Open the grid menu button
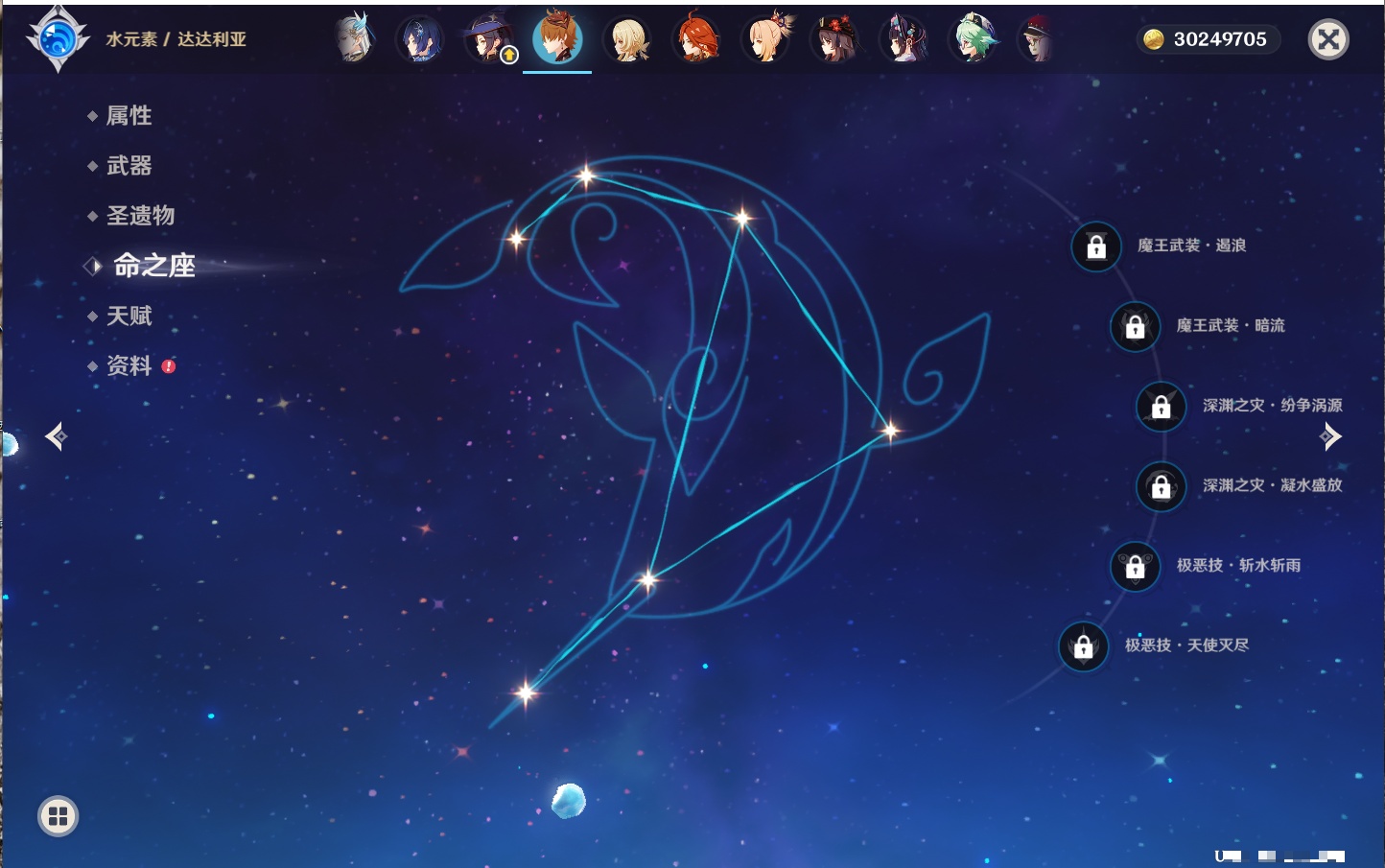1385x868 pixels. point(58,816)
